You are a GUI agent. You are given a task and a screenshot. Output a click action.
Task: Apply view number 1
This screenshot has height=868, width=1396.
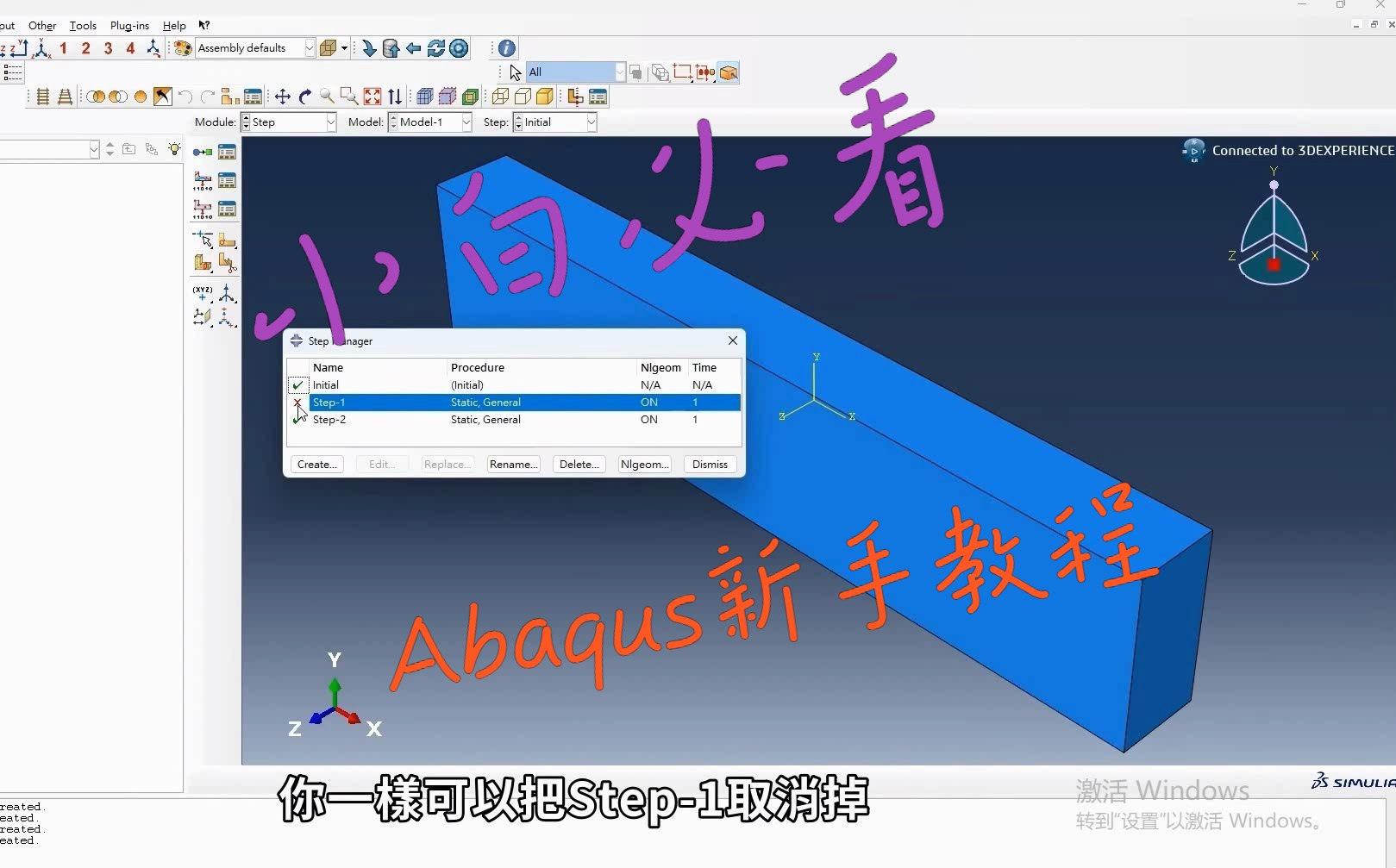[x=63, y=48]
